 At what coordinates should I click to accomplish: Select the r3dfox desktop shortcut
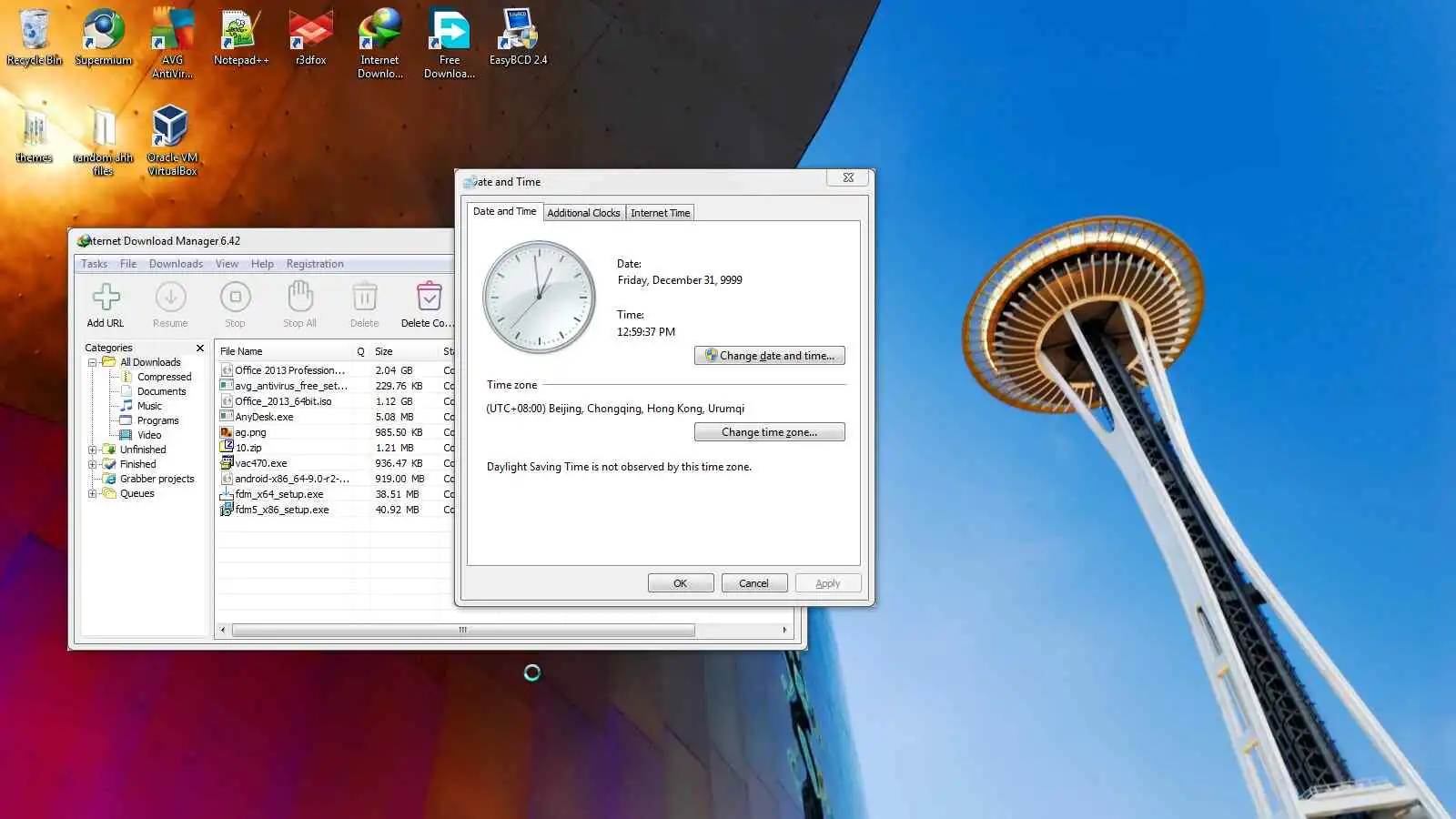[310, 37]
